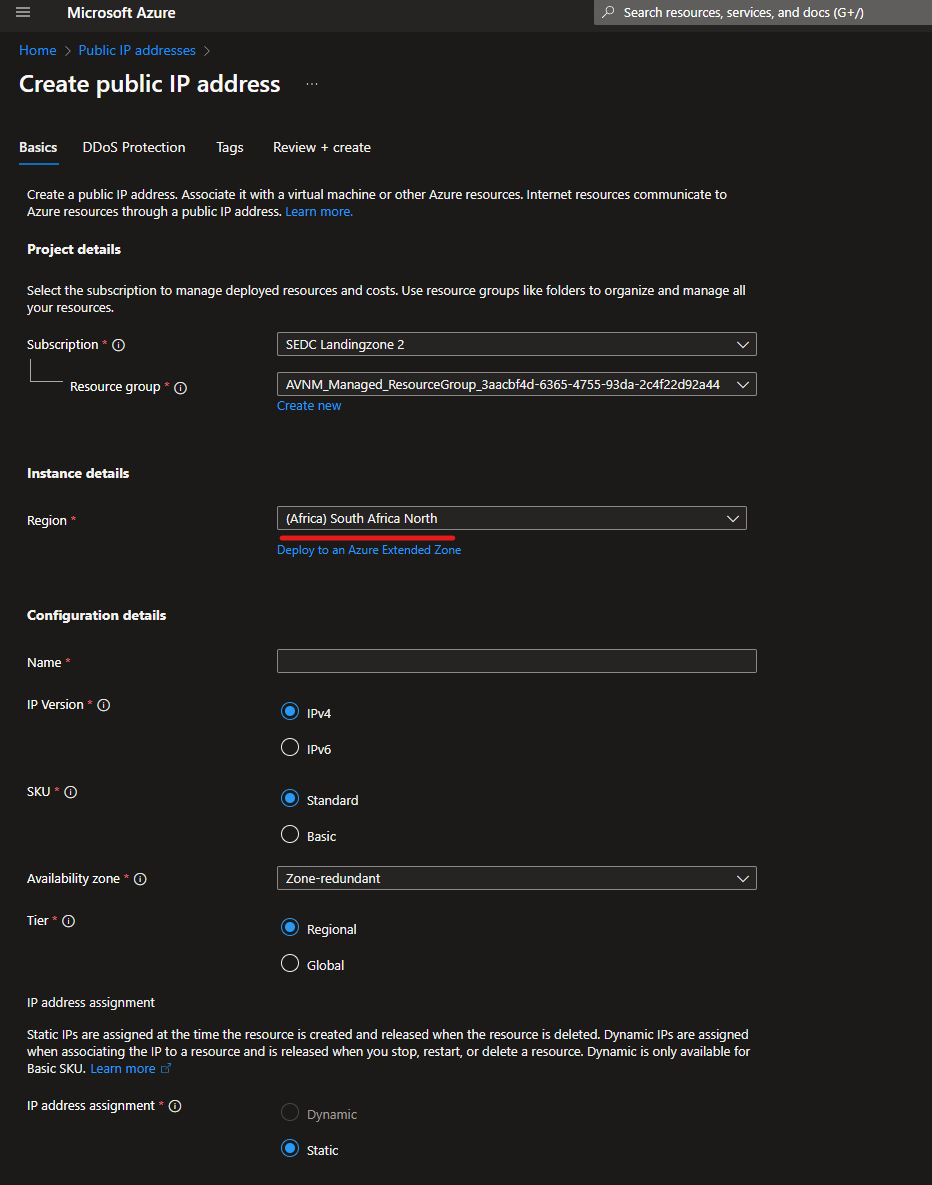The image size is (932, 1185).
Task: Click Create new resource group link
Action: (x=308, y=406)
